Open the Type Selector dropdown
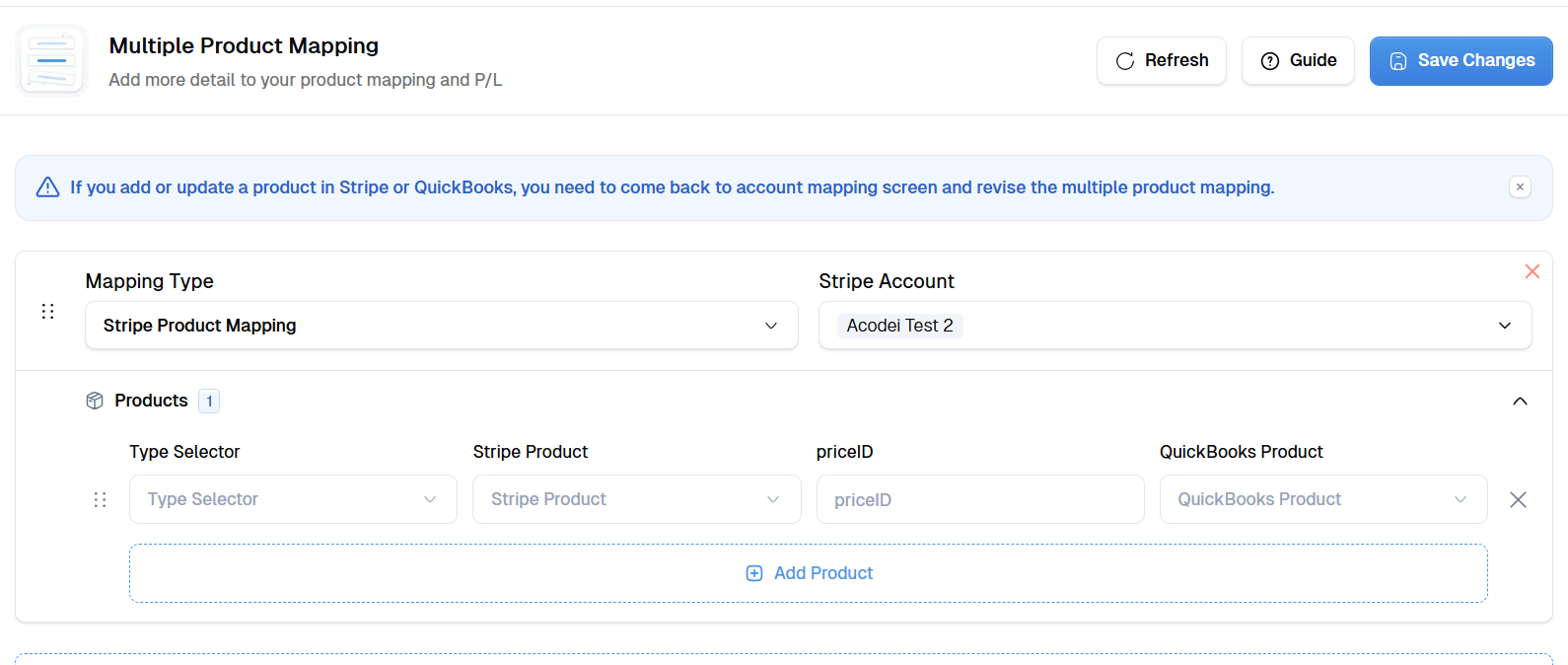Viewport: 1568px width, 665px height. point(293,499)
